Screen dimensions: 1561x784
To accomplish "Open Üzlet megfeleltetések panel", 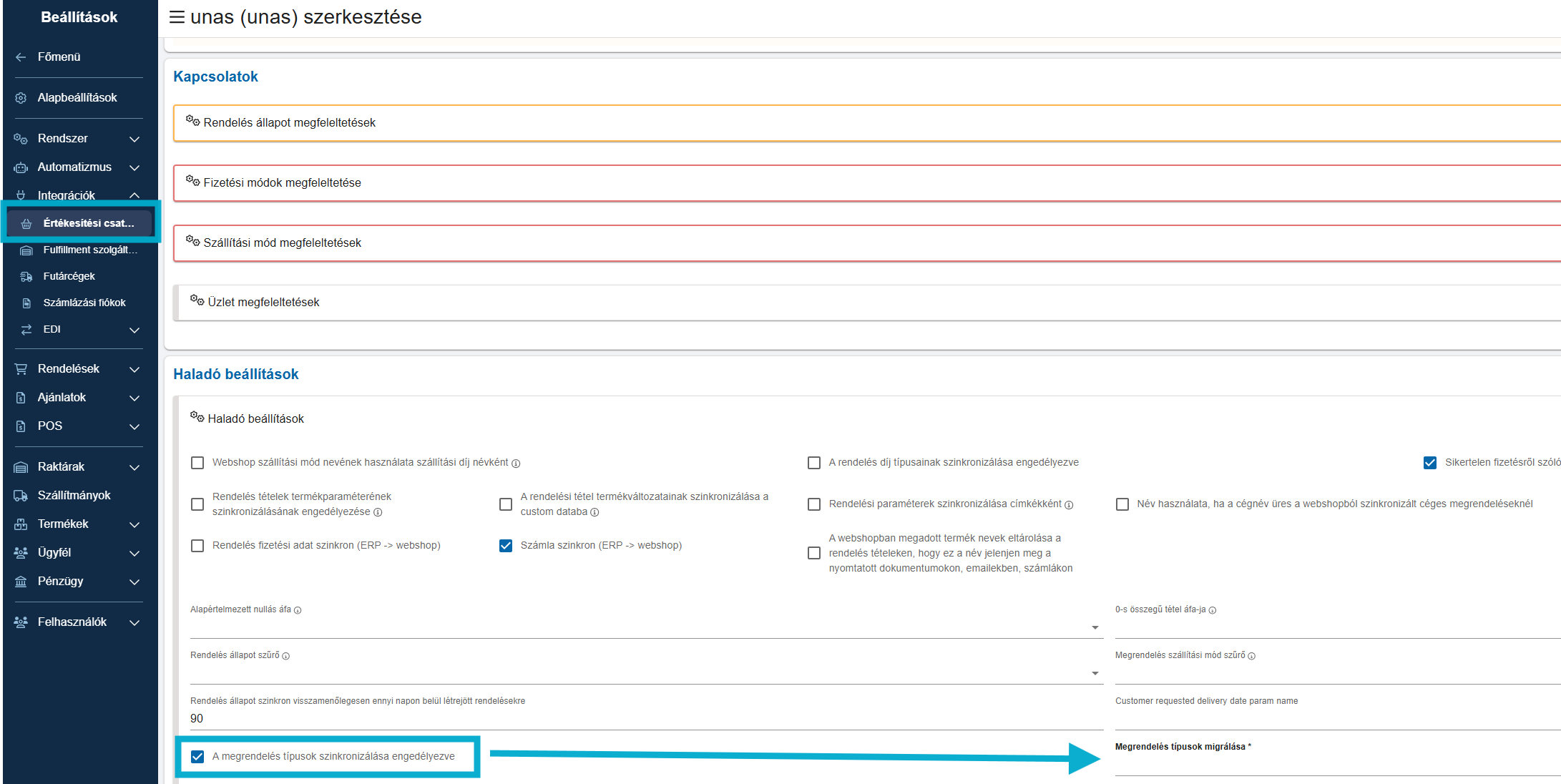I will [x=867, y=303].
